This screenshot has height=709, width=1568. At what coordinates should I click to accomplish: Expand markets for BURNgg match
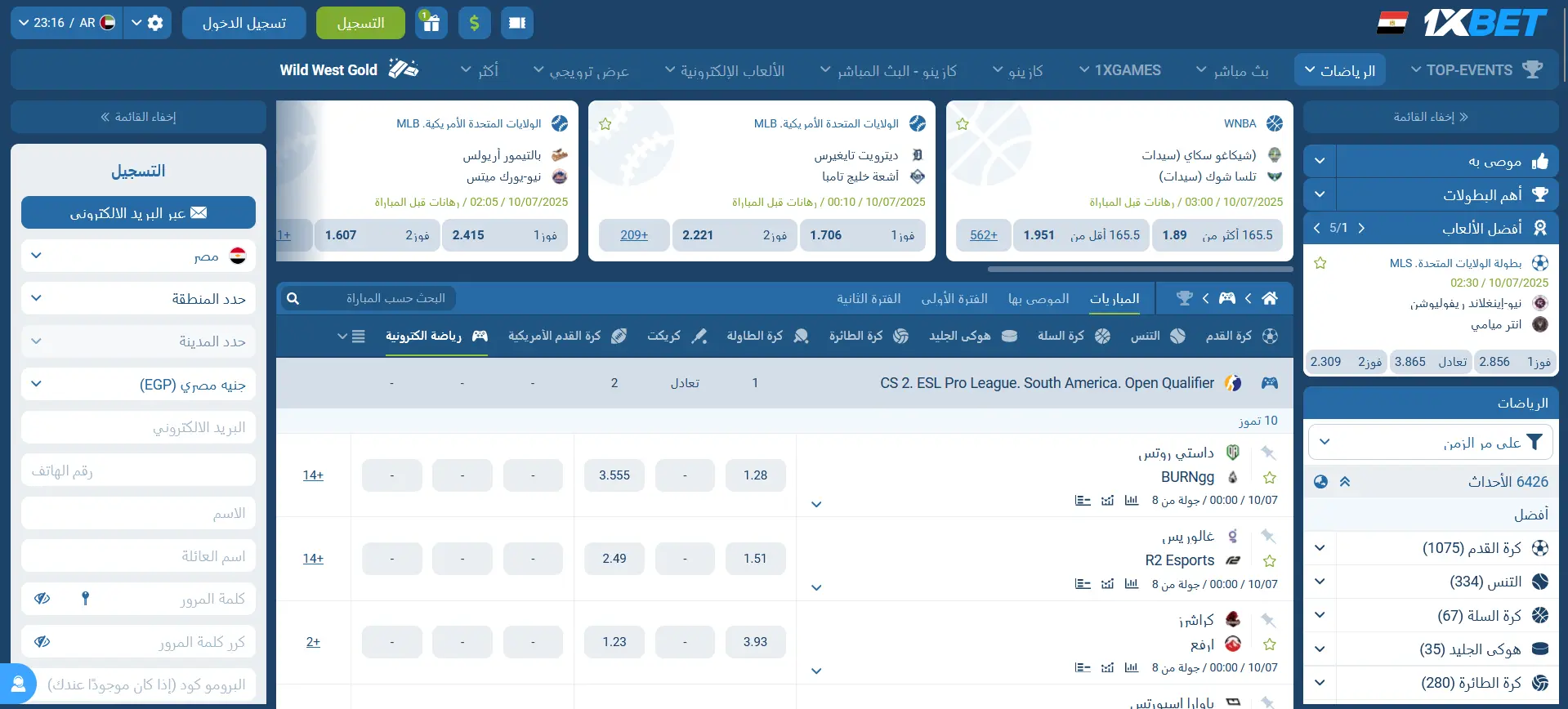815,504
